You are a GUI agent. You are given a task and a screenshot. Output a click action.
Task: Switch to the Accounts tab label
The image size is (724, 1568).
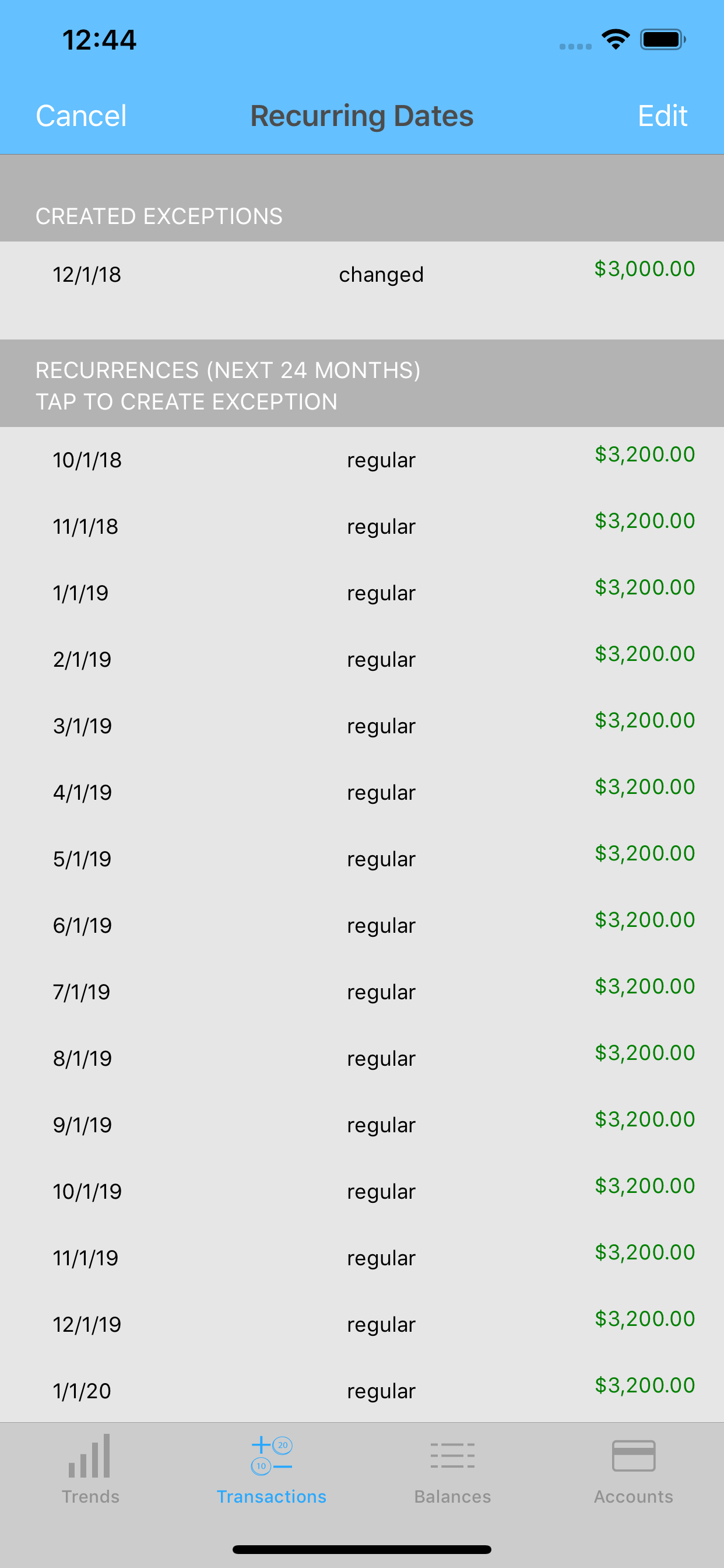tap(633, 1496)
